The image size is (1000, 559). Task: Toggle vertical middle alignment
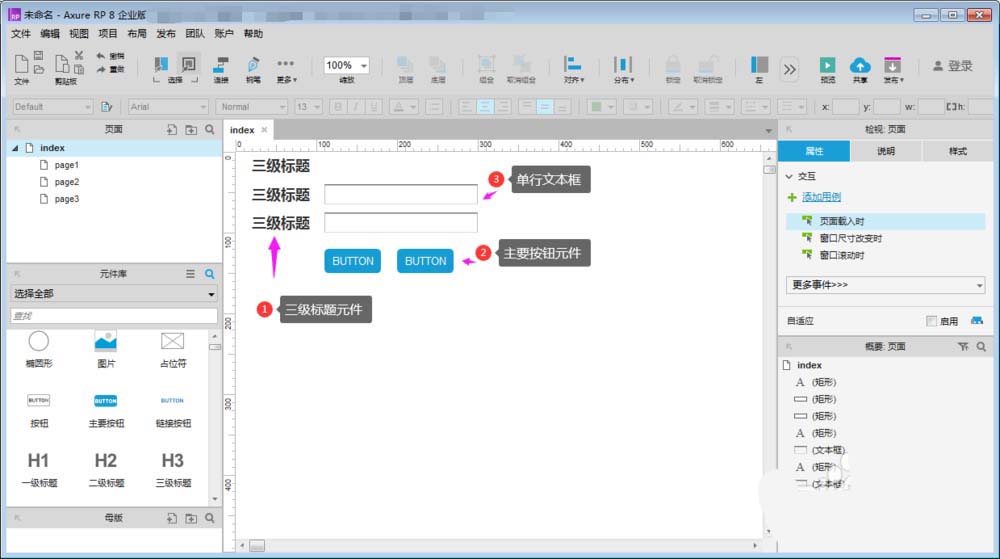tap(544, 106)
